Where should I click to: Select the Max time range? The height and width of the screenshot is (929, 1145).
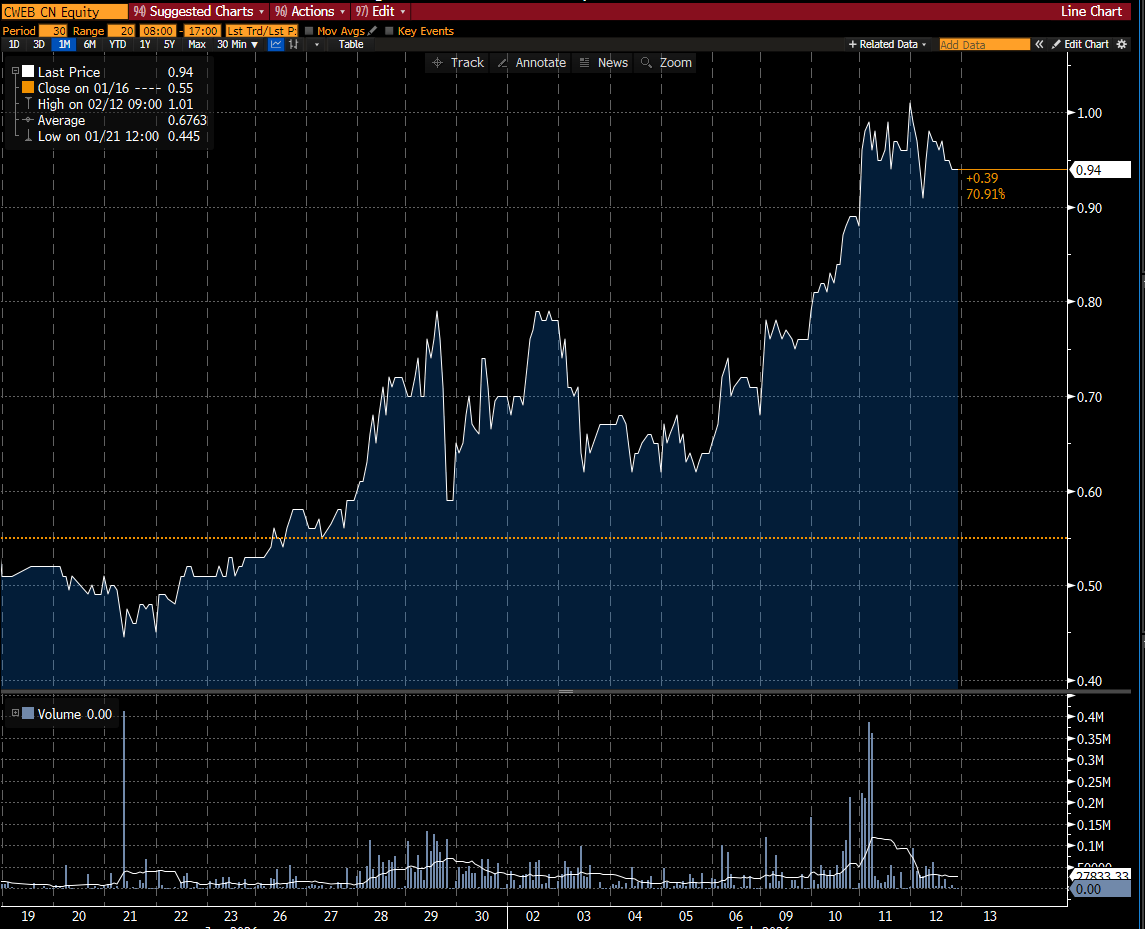pos(196,45)
